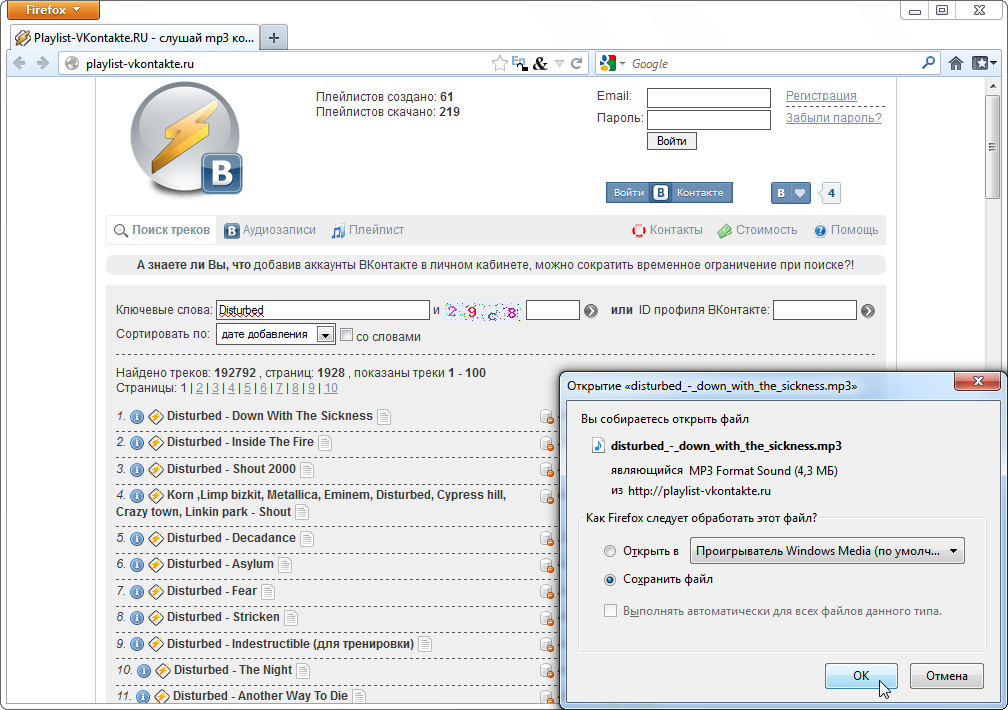
Task: Click the info icon for Disturbed - Stricken
Action: [x=137, y=618]
